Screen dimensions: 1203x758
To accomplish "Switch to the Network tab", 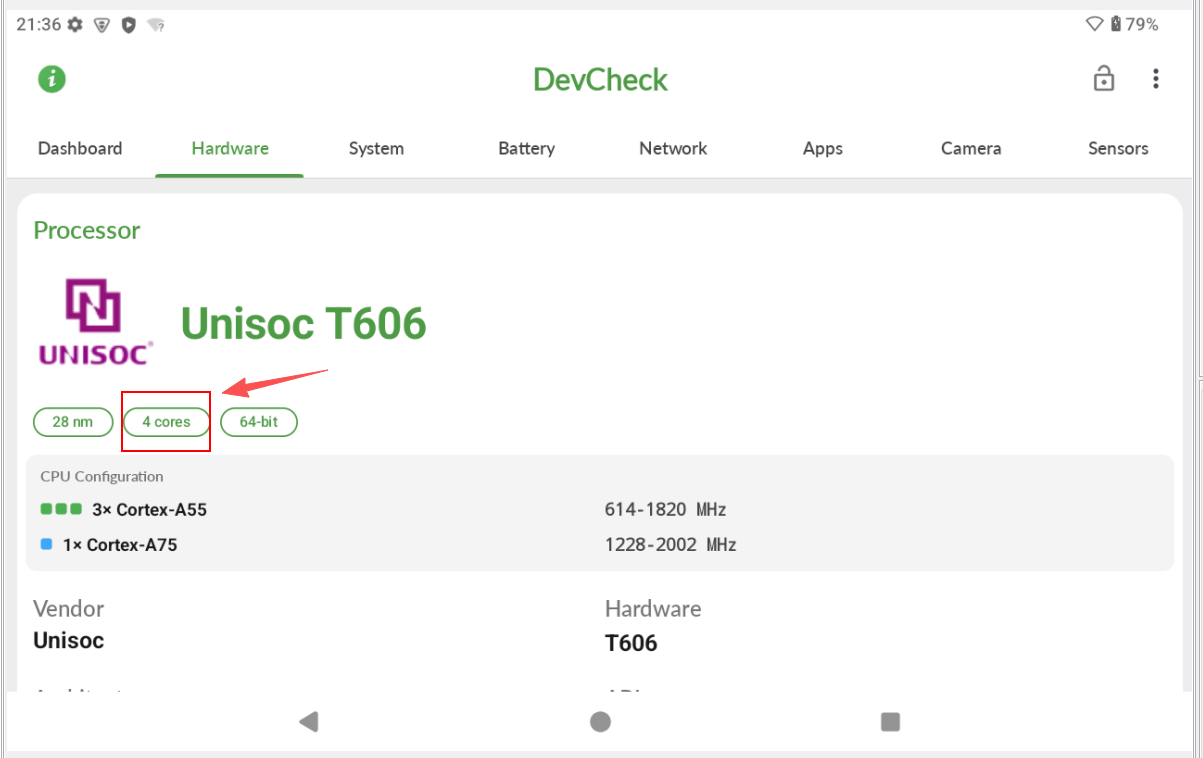I will (673, 148).
